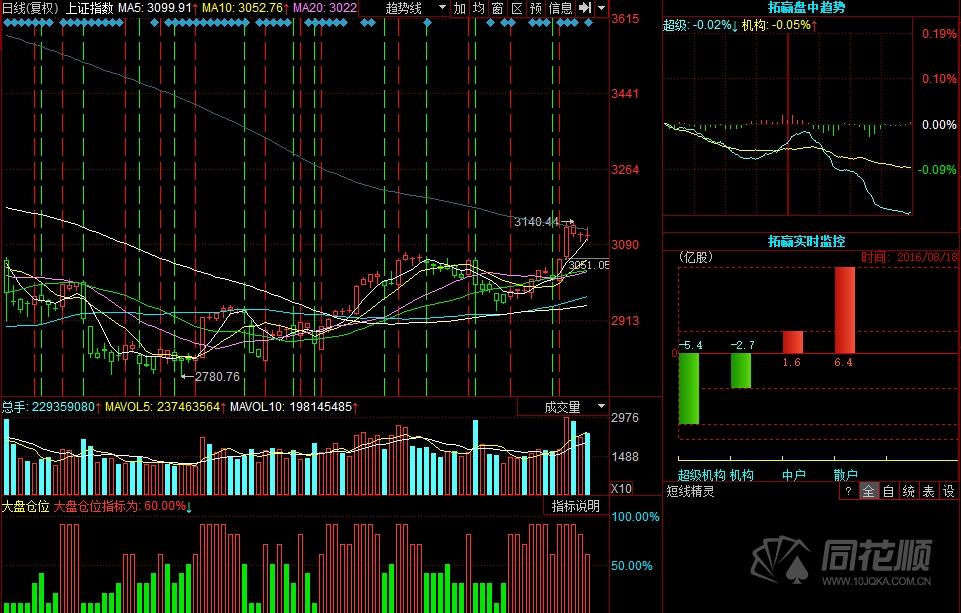The width and height of the screenshot is (961, 613).
Task: Switch to the 表 table view in 短线精灵
Action: (928, 491)
